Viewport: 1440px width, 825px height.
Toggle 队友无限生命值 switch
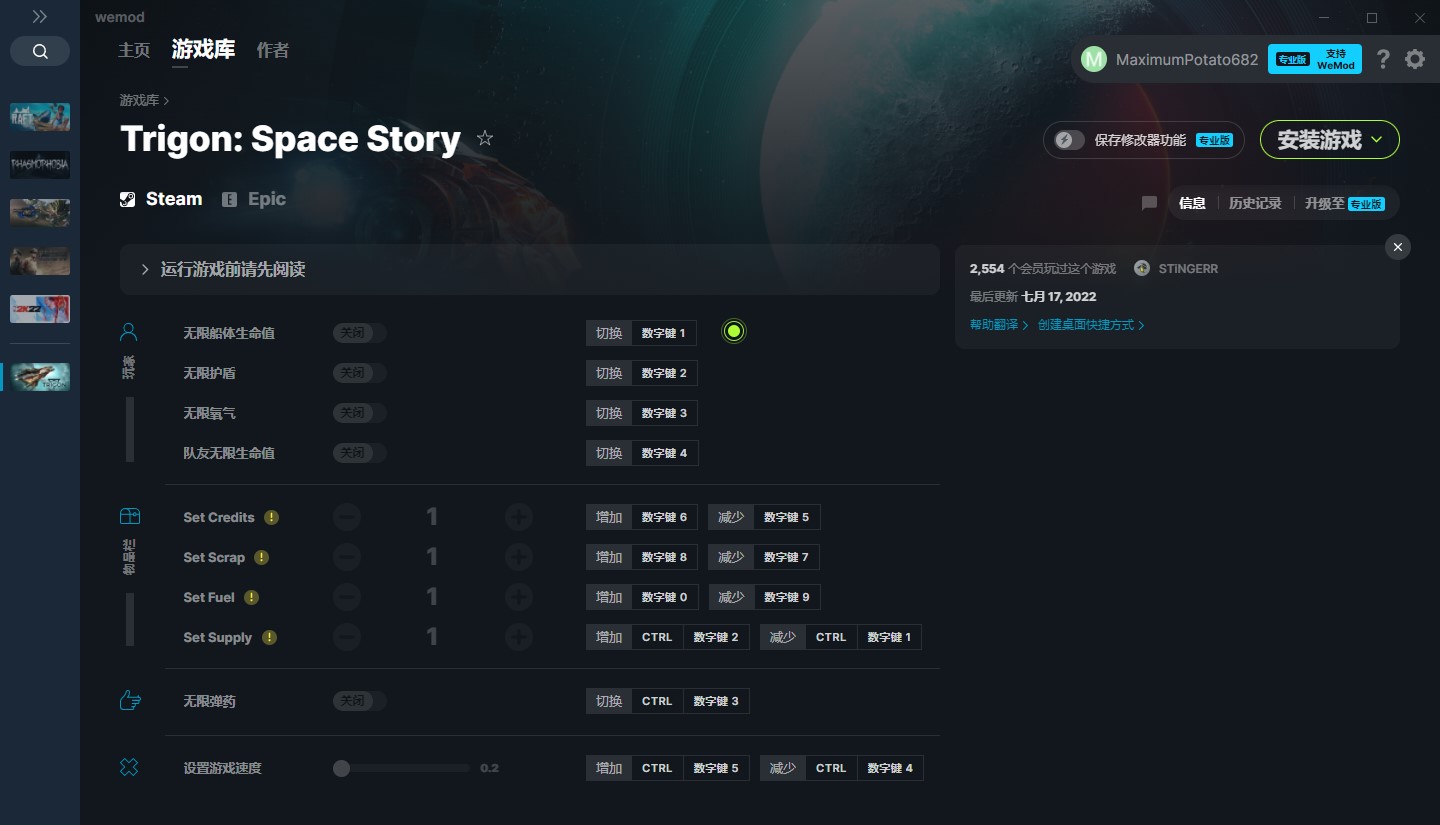coord(360,453)
